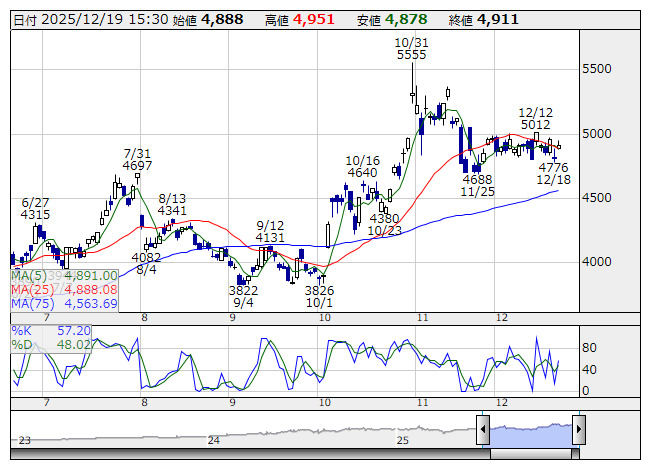Click the 9/4 low label 3822
Image resolution: width=653 pixels, height=470 pixels.
pos(243,290)
